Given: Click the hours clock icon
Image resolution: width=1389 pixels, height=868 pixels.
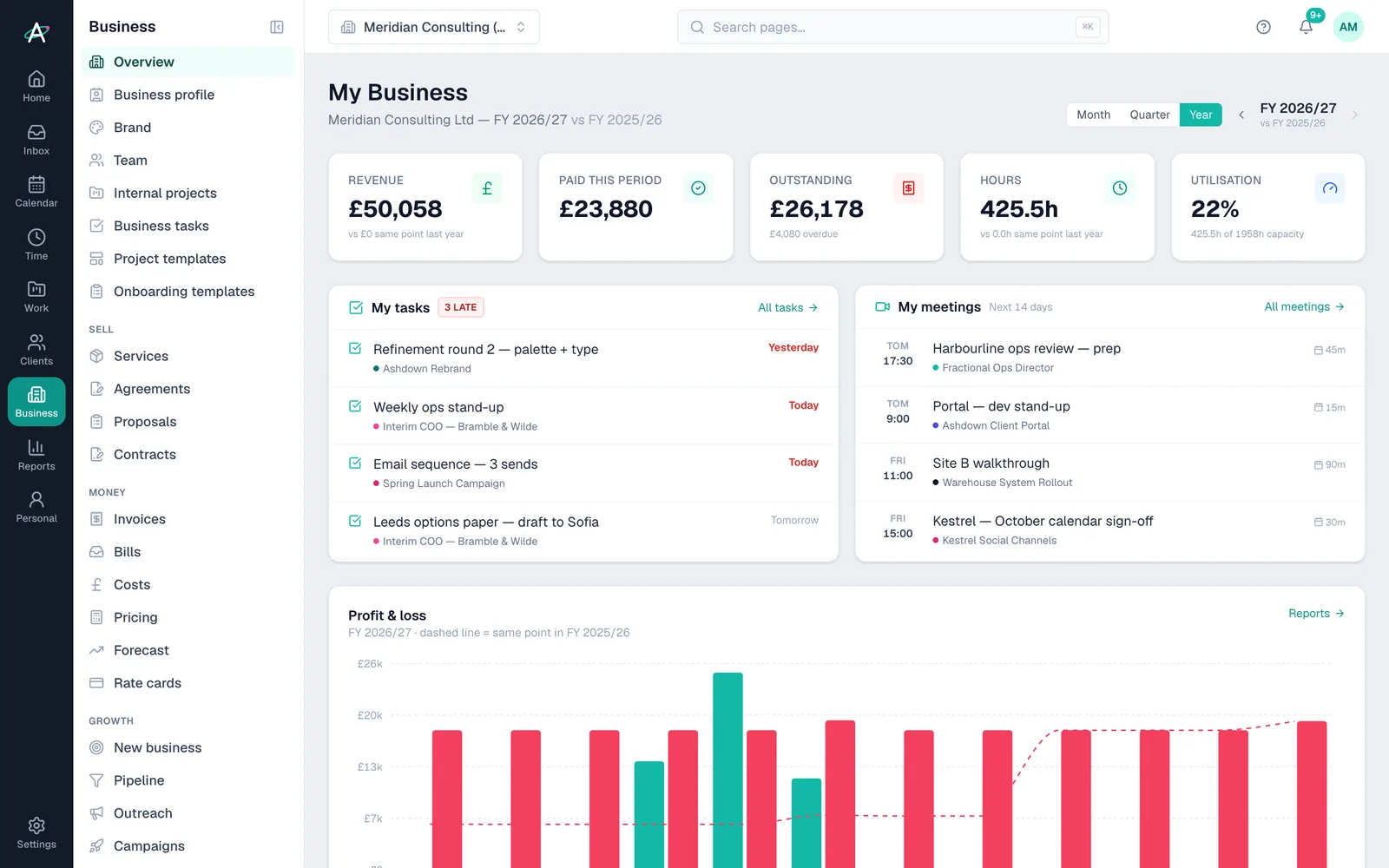Looking at the screenshot, I should click(1120, 188).
